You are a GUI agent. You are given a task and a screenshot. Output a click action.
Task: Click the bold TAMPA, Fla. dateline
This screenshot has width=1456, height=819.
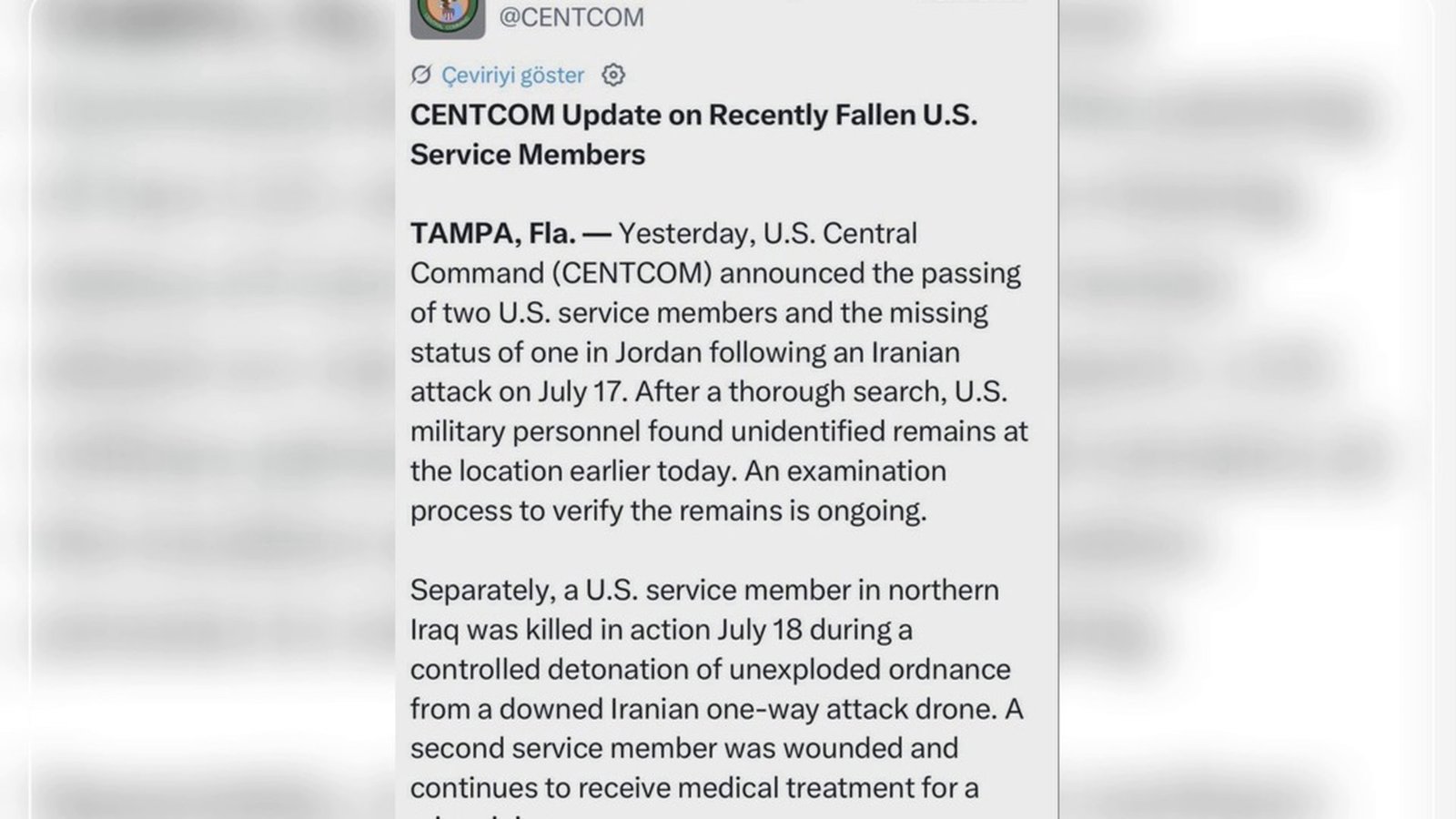(x=493, y=234)
